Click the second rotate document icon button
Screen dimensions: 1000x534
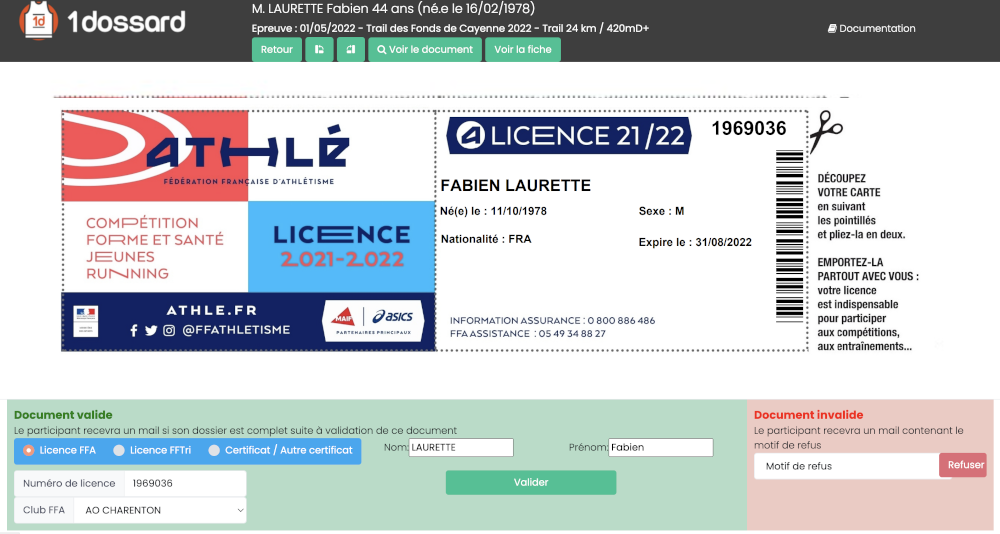[x=351, y=49]
